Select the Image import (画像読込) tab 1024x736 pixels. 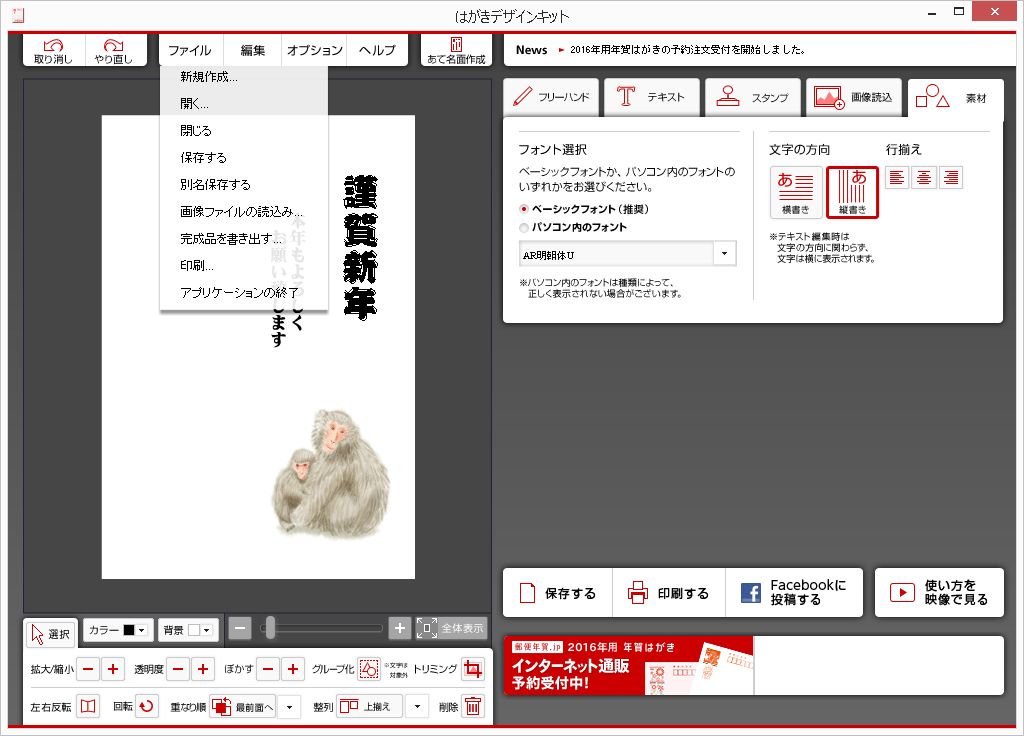(x=854, y=97)
